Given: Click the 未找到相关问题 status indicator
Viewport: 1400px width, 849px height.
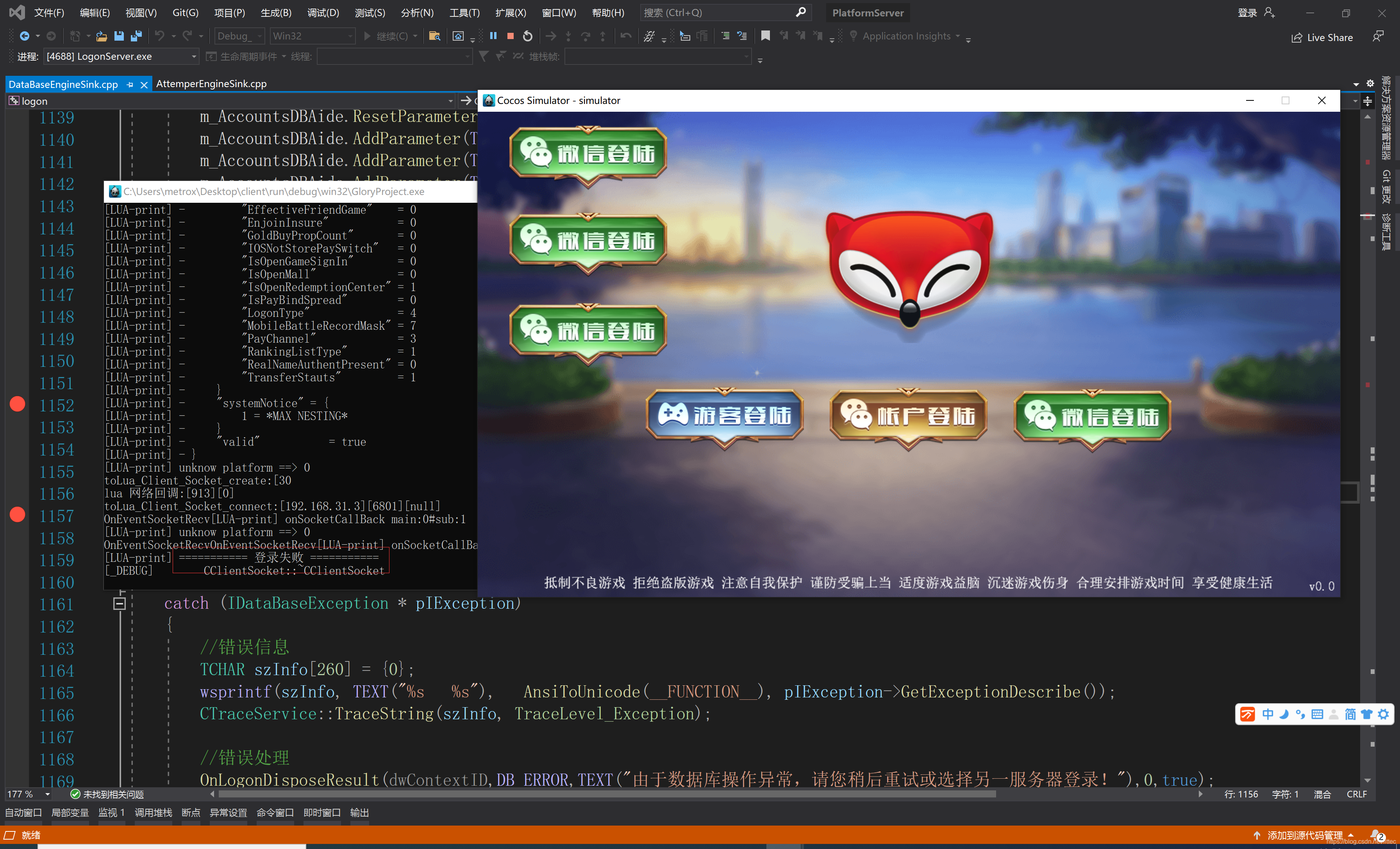Looking at the screenshot, I should tap(107, 794).
